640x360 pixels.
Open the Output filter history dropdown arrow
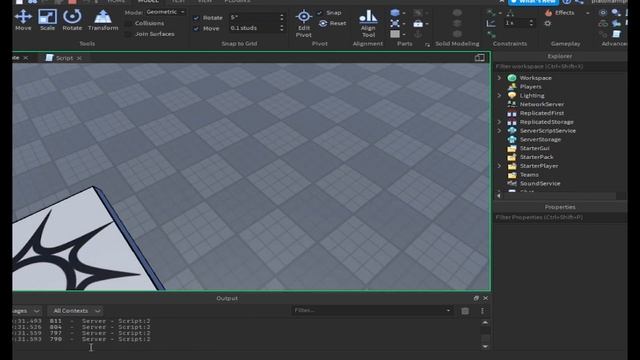point(448,311)
